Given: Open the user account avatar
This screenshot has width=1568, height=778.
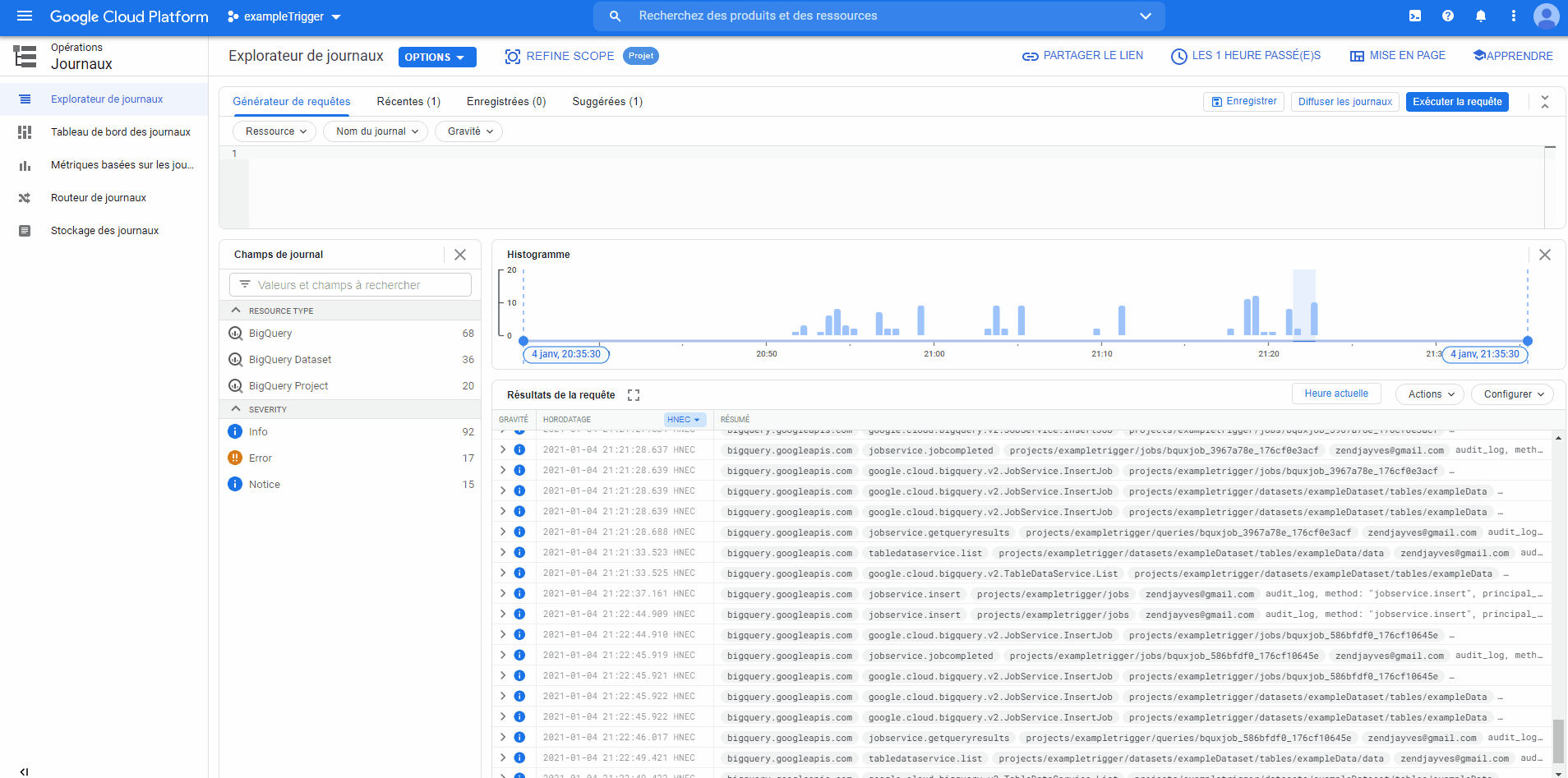Looking at the screenshot, I should pyautogui.click(x=1547, y=16).
